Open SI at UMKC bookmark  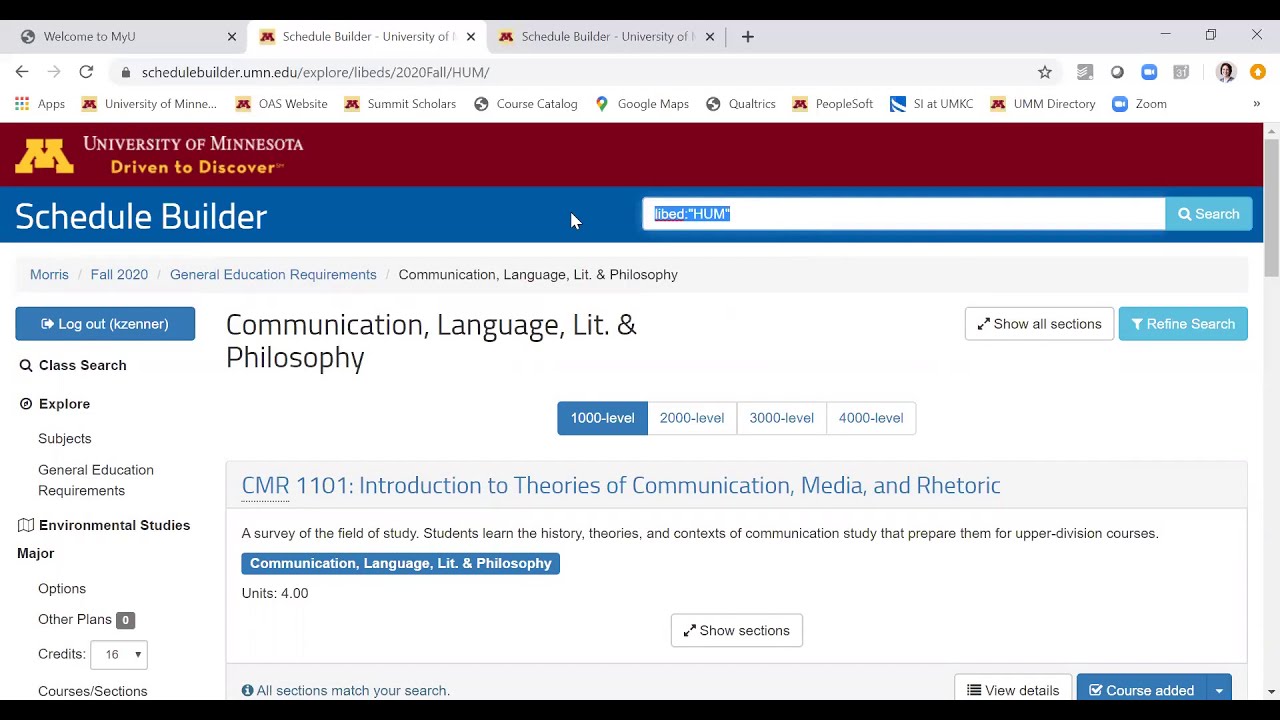click(932, 104)
